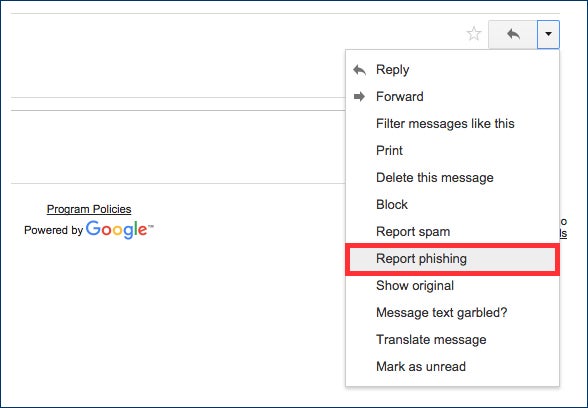Screen dimensions: 588x408
Task: Select Filter messages like this
Action: point(452,124)
